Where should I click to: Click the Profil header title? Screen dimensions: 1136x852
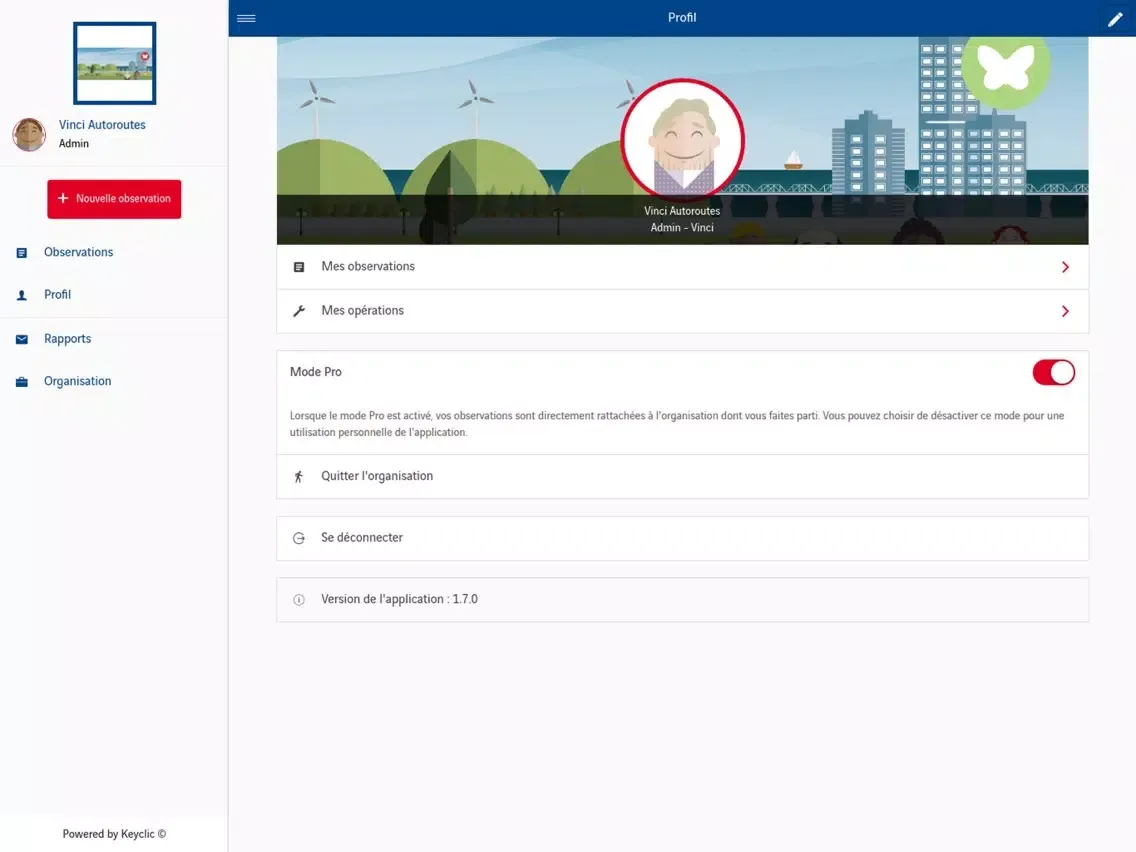[682, 17]
